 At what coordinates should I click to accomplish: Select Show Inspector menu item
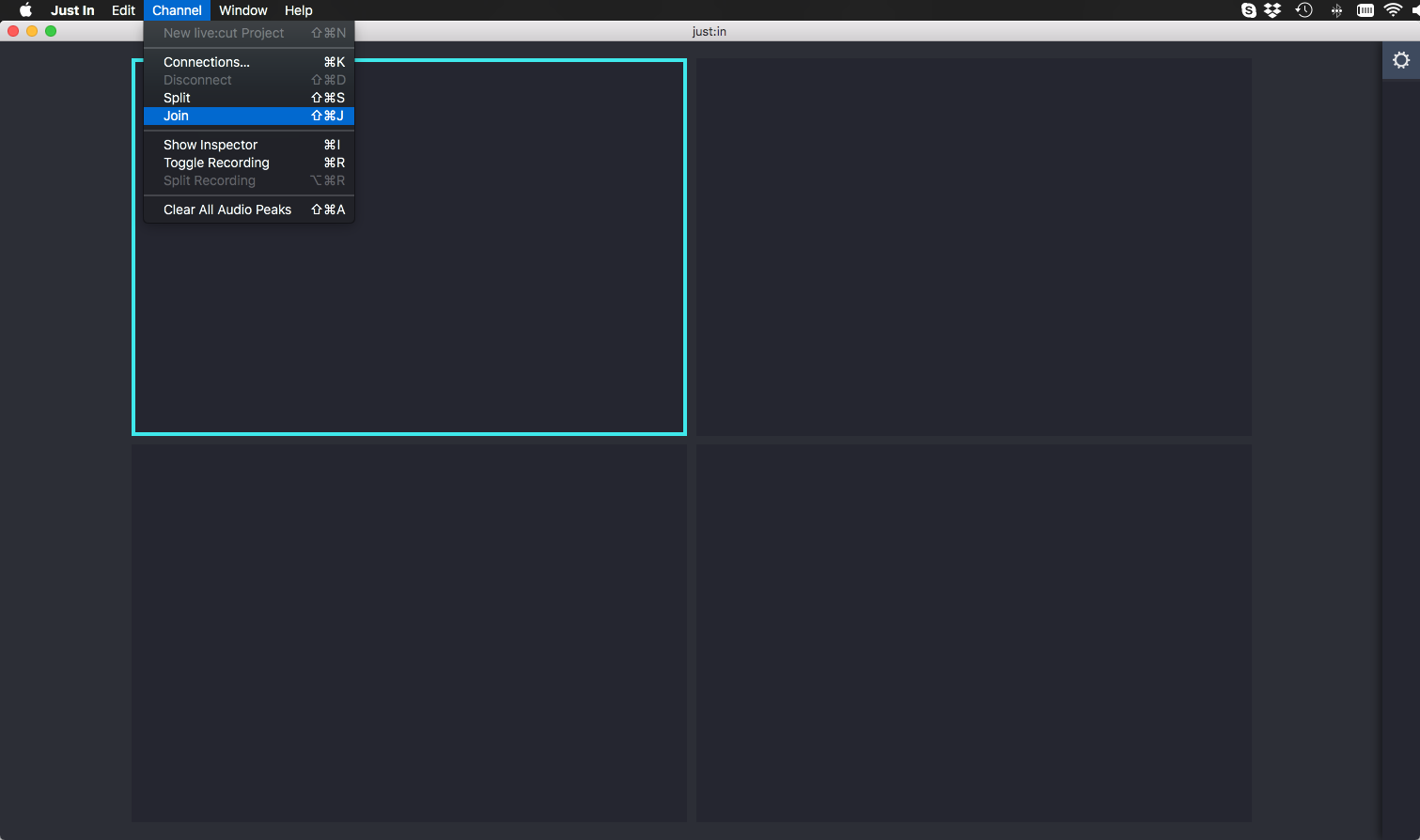249,145
